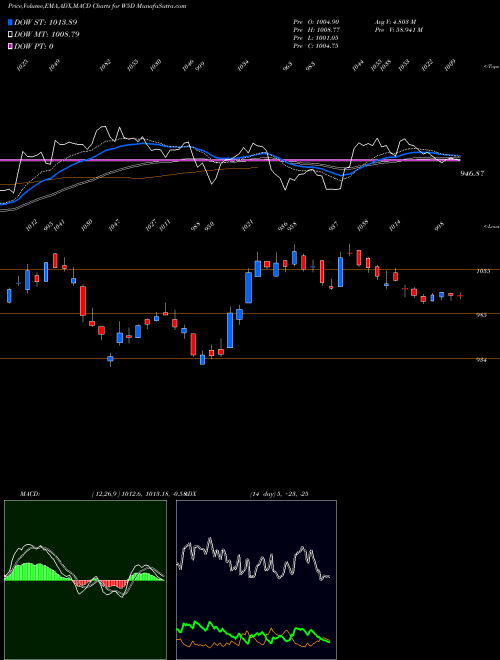The height and width of the screenshot is (660, 500).
Task: Click the top-row high label 1034
Action: [x=243, y=65]
